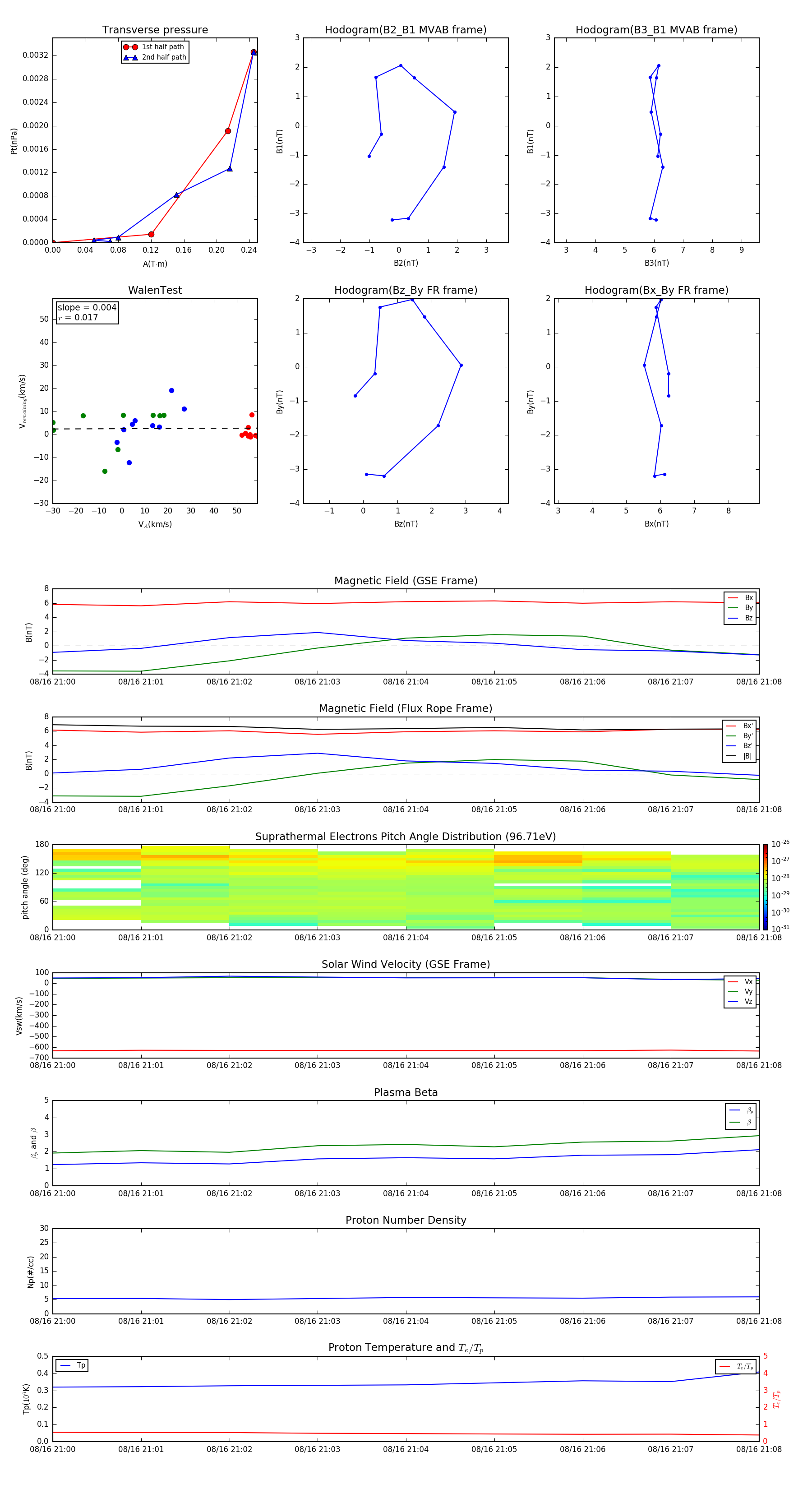
Task: Click the "Hodogram(Bz_By FR frame)" title
Action: [406, 290]
